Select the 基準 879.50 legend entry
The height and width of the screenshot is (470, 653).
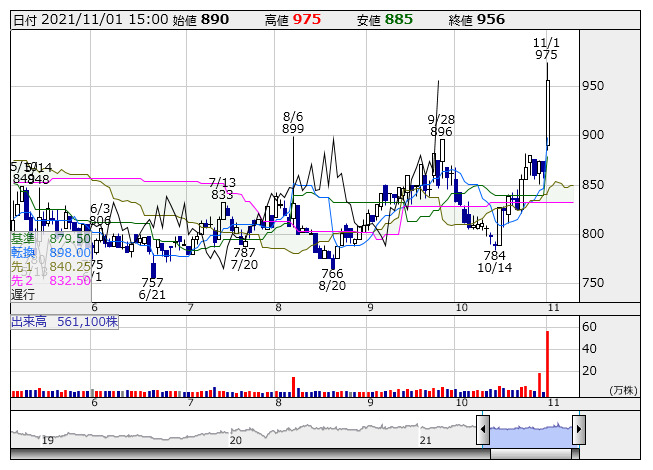click(x=51, y=239)
